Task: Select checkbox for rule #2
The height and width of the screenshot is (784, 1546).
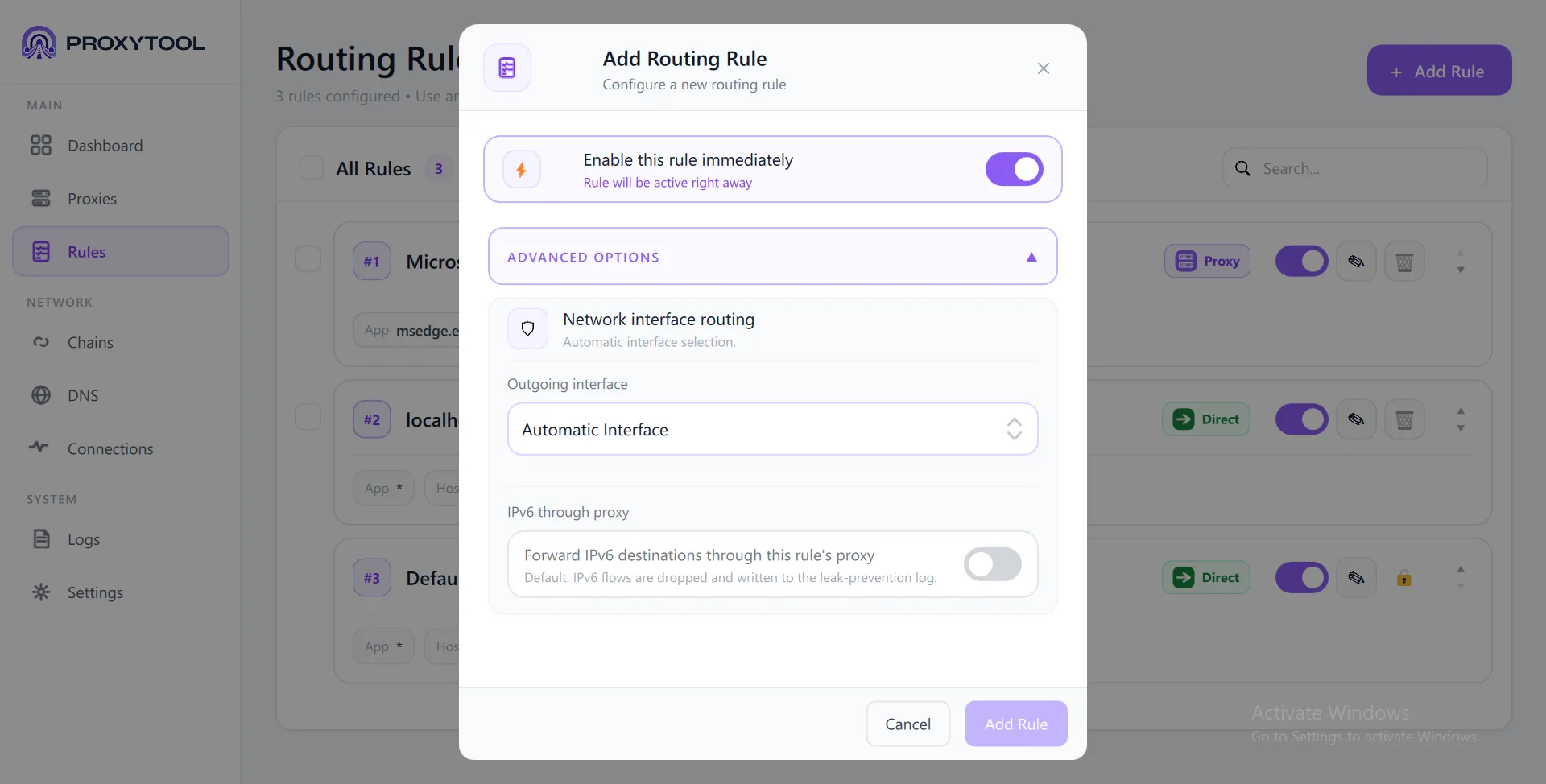Action: click(308, 417)
